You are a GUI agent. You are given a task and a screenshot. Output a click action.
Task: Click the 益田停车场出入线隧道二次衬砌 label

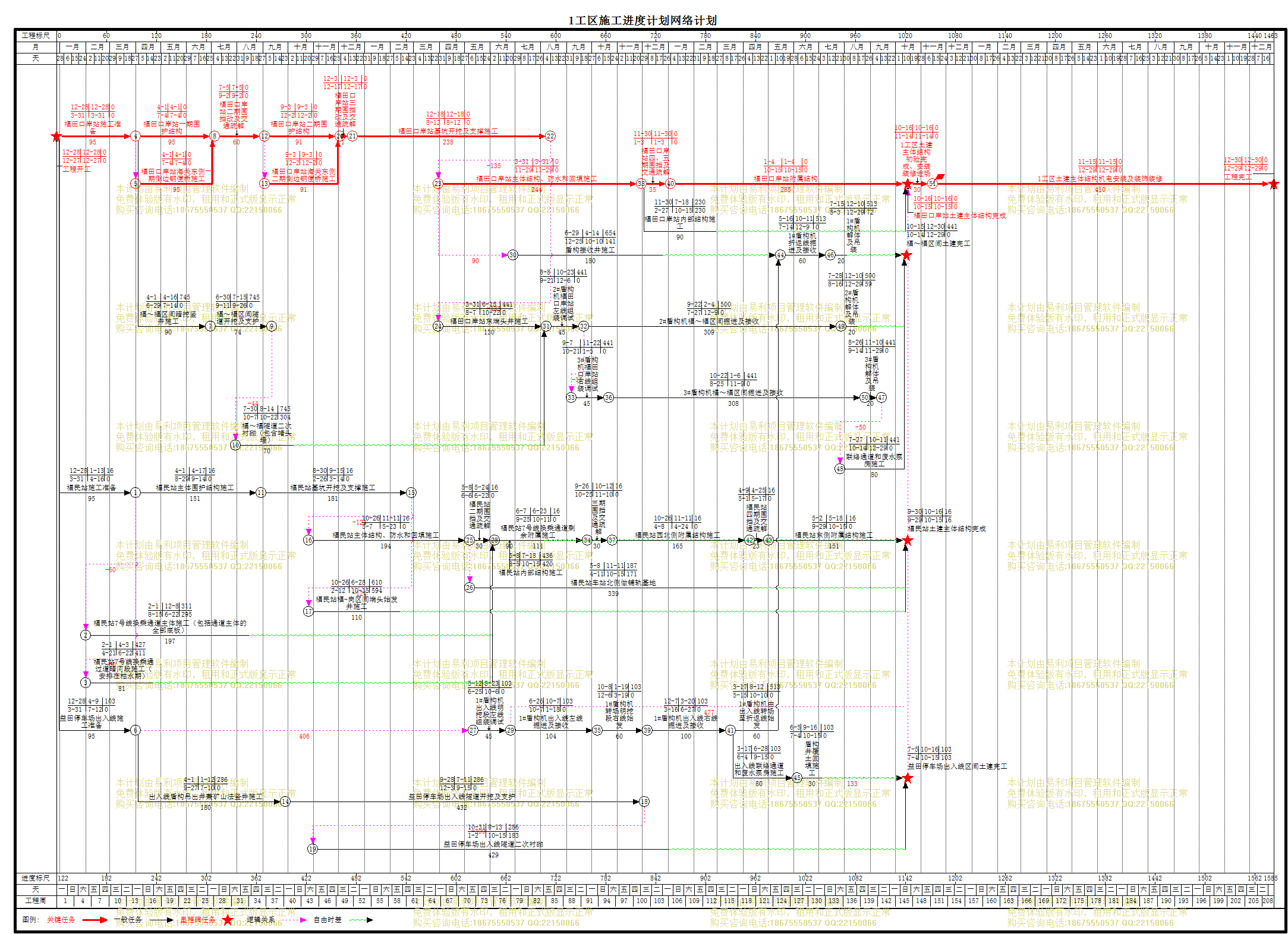tap(493, 844)
